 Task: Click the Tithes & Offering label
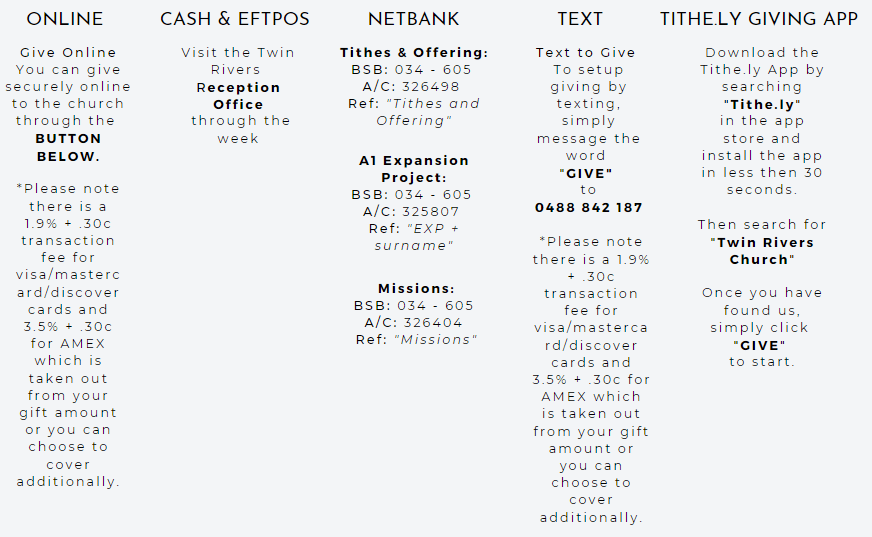coord(414,53)
